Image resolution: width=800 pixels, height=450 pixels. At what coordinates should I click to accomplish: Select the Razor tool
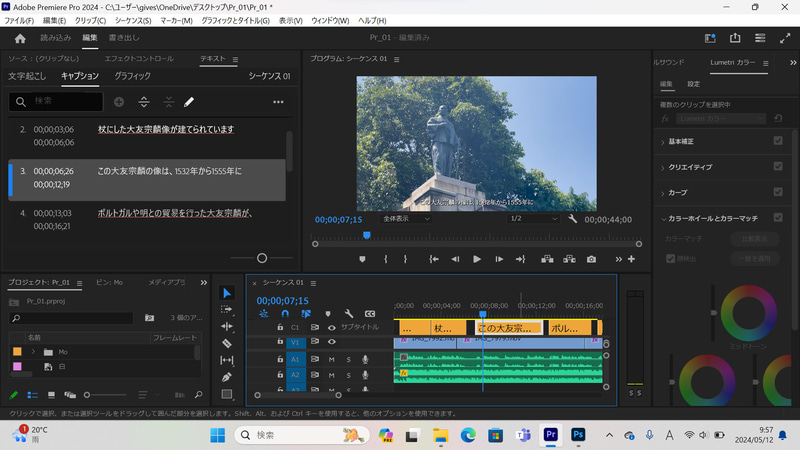coord(227,343)
